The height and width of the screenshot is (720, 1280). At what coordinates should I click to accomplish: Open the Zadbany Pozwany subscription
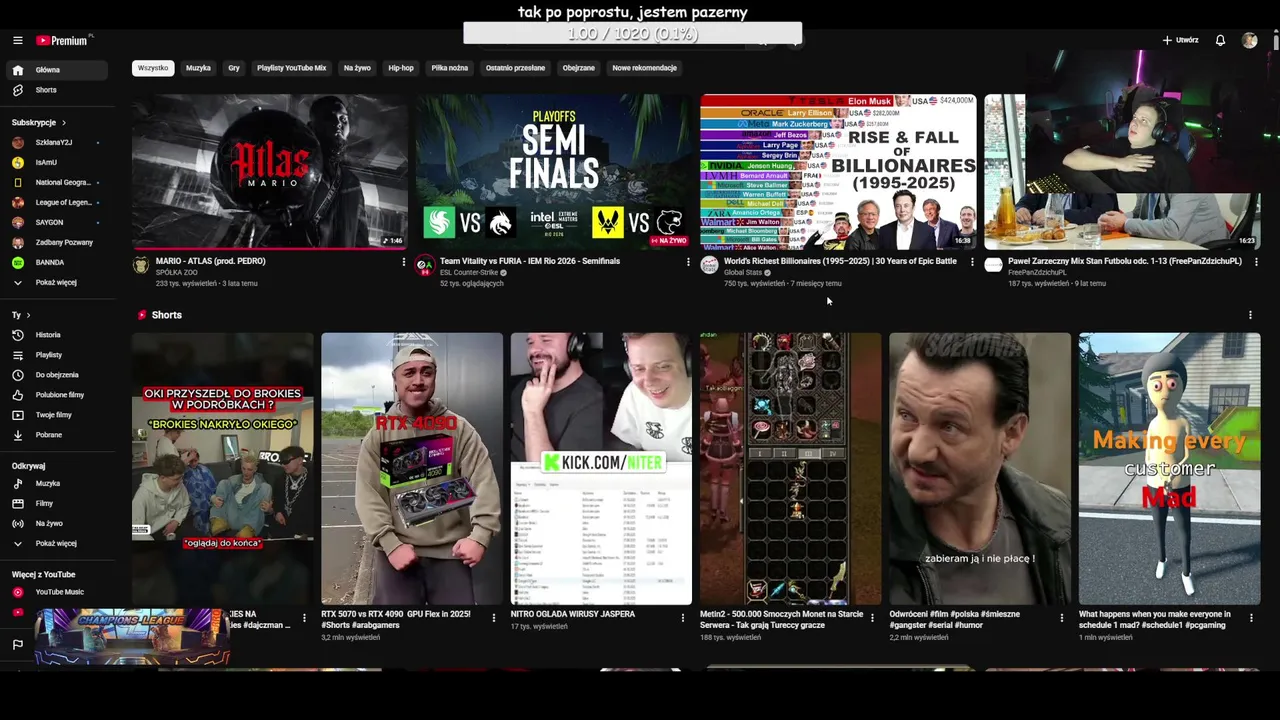pos(55,242)
